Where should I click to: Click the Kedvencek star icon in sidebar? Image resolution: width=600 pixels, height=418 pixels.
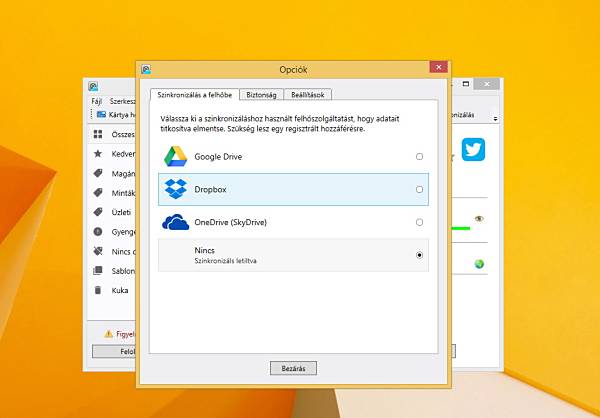[x=98, y=153]
